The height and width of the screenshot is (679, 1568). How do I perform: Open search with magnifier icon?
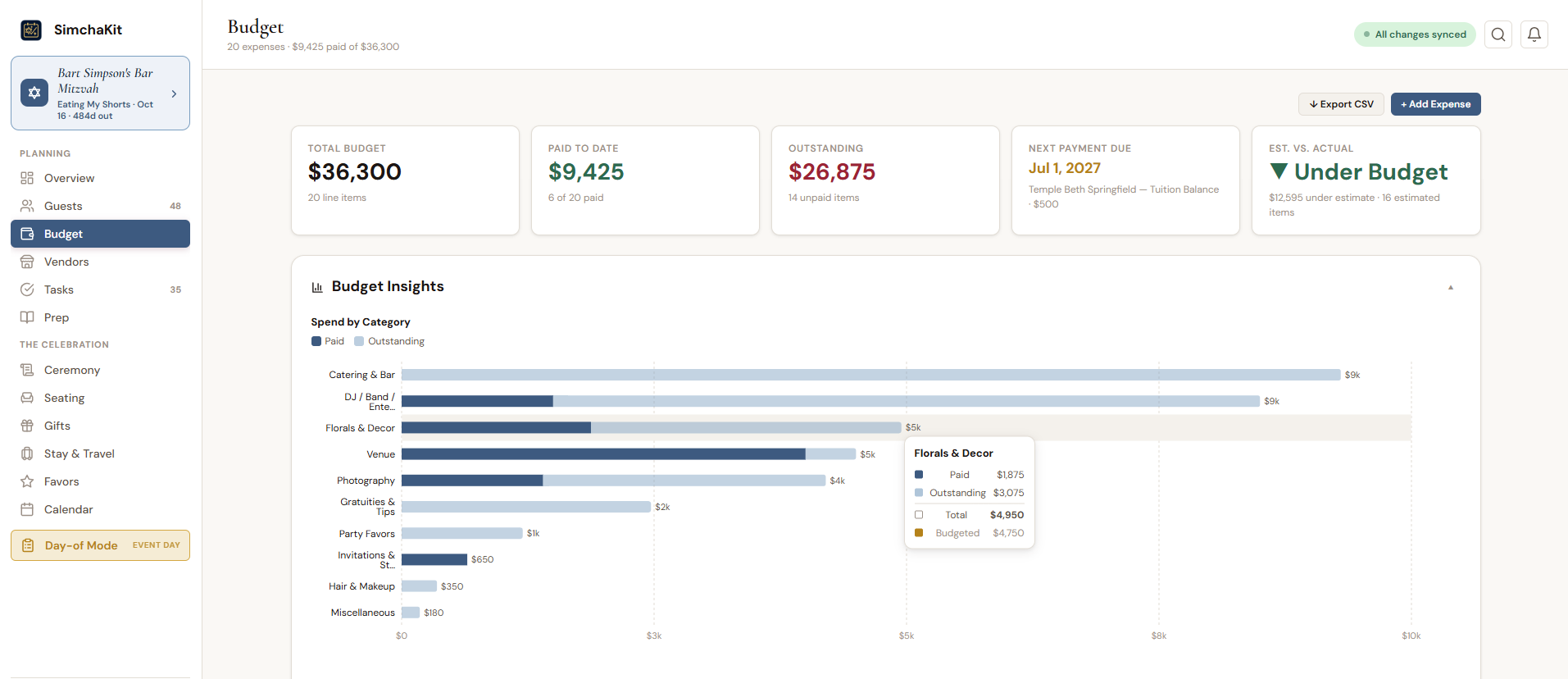1498,34
